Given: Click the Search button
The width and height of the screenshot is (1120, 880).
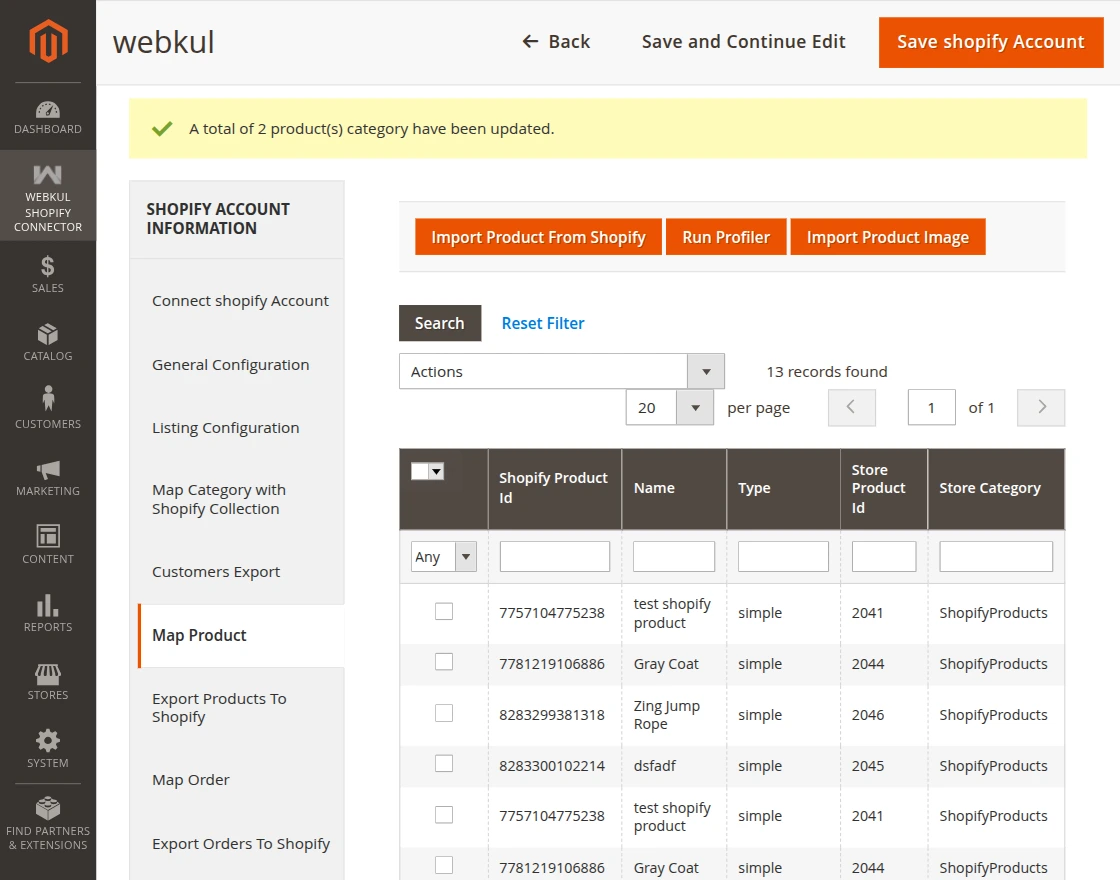Looking at the screenshot, I should (x=440, y=323).
